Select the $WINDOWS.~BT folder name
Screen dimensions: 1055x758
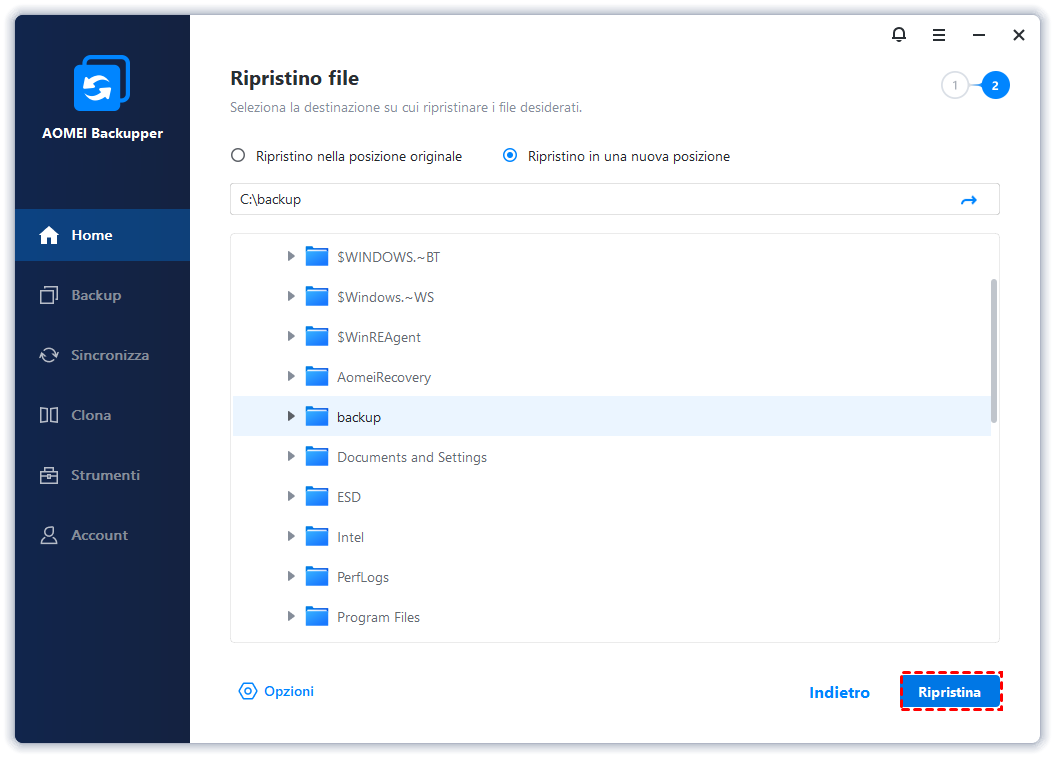pos(388,257)
